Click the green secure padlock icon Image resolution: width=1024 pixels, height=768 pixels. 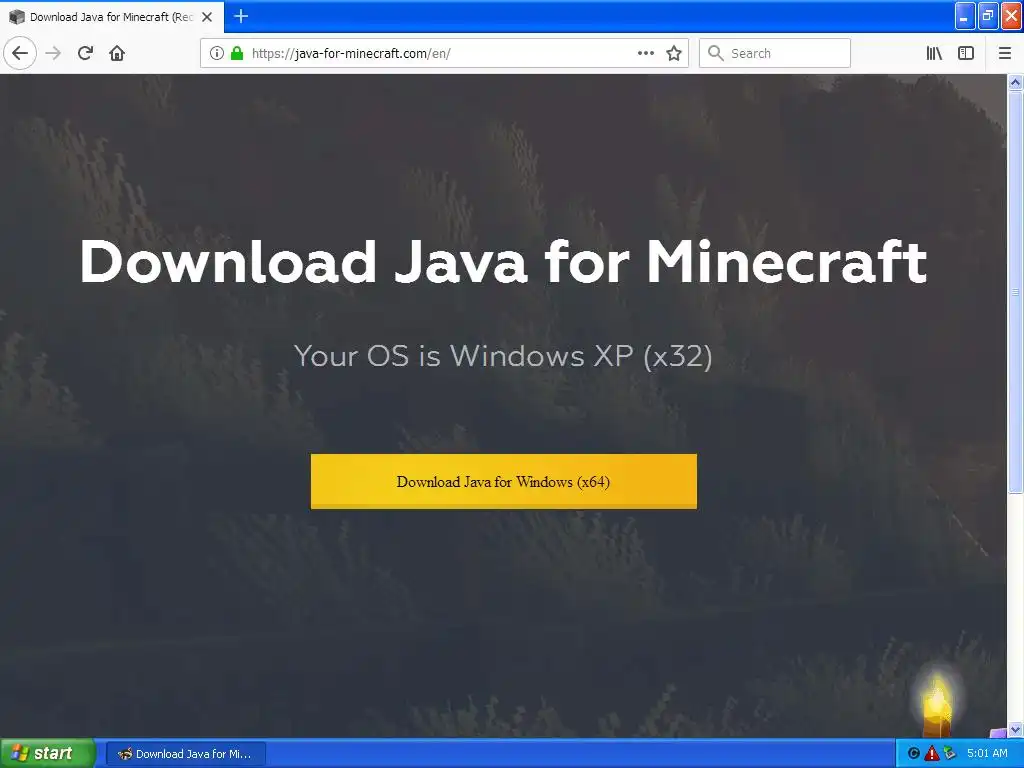[x=237, y=53]
